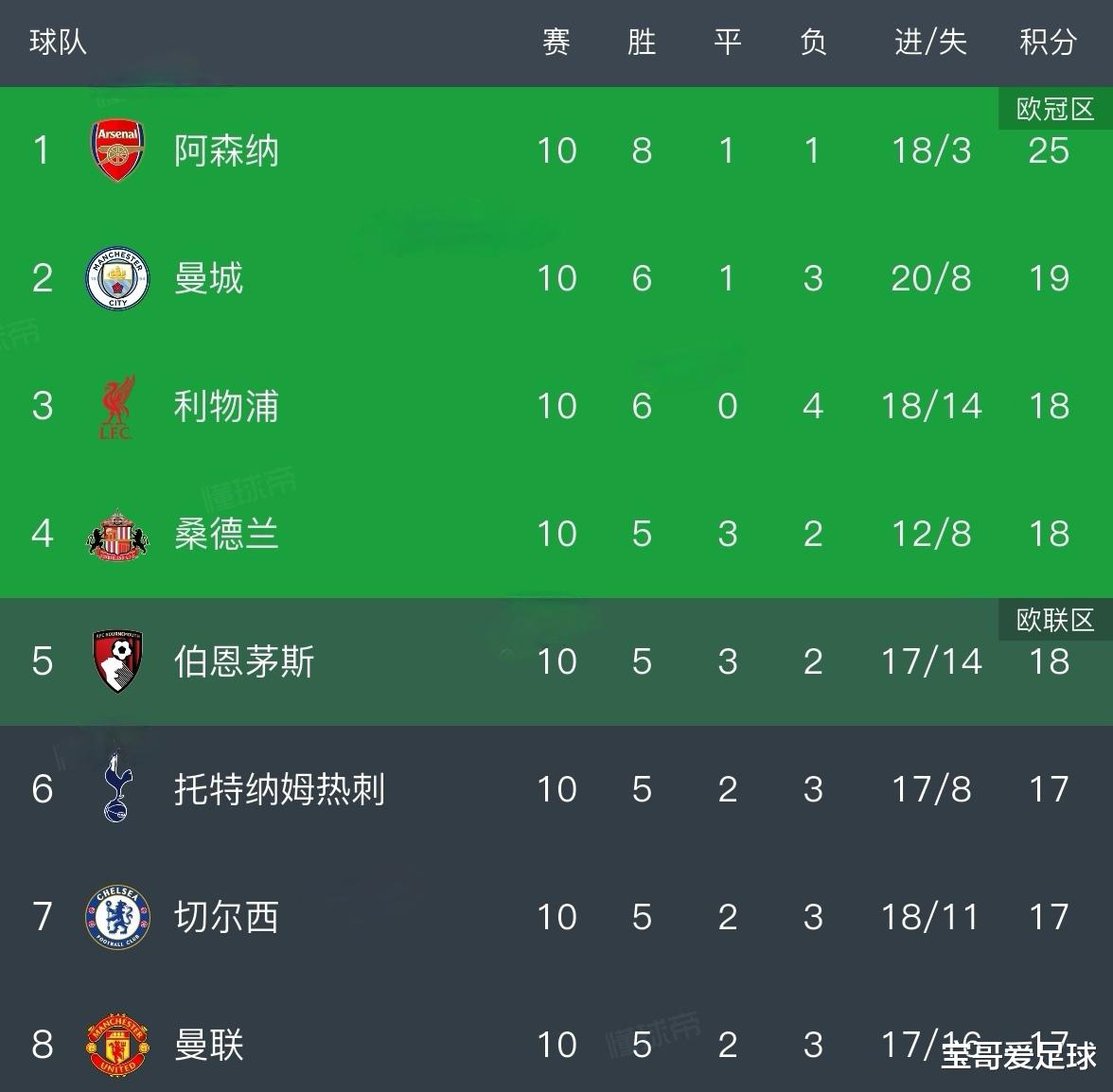
Task: Select the 伯恩茅斯 team name
Action: (x=244, y=661)
